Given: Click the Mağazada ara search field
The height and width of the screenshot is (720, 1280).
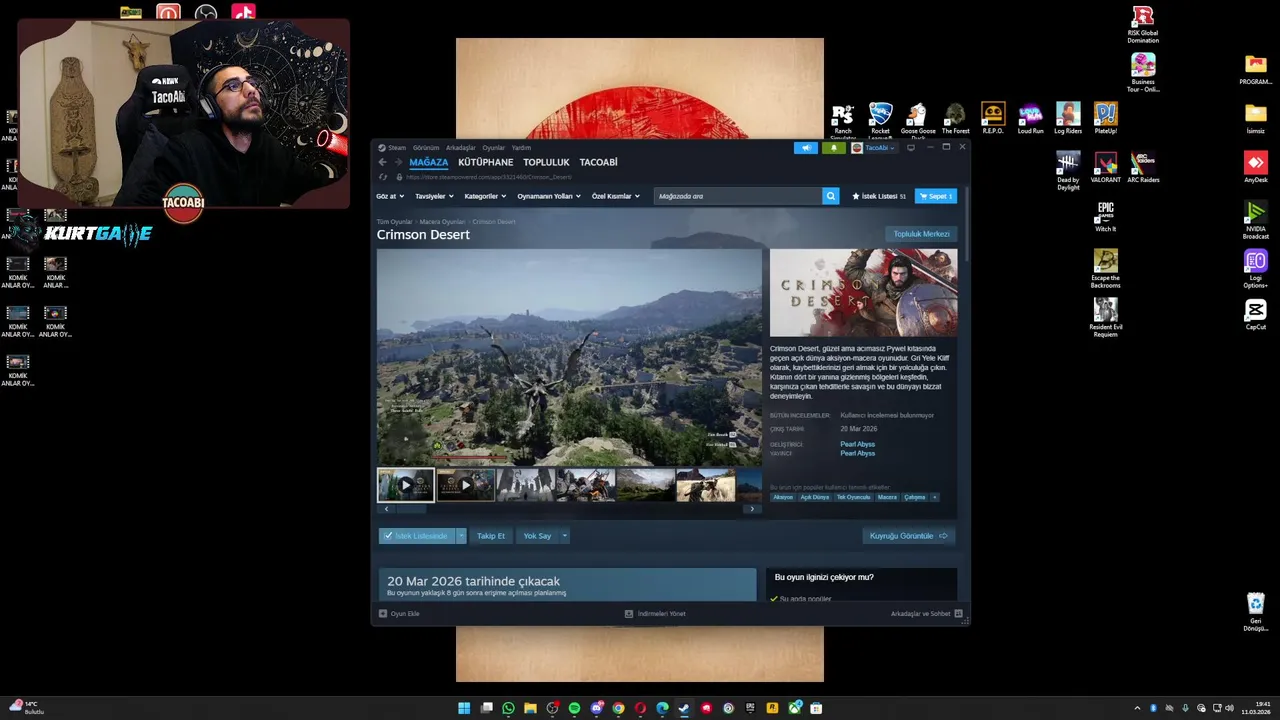Looking at the screenshot, I should tap(738, 196).
